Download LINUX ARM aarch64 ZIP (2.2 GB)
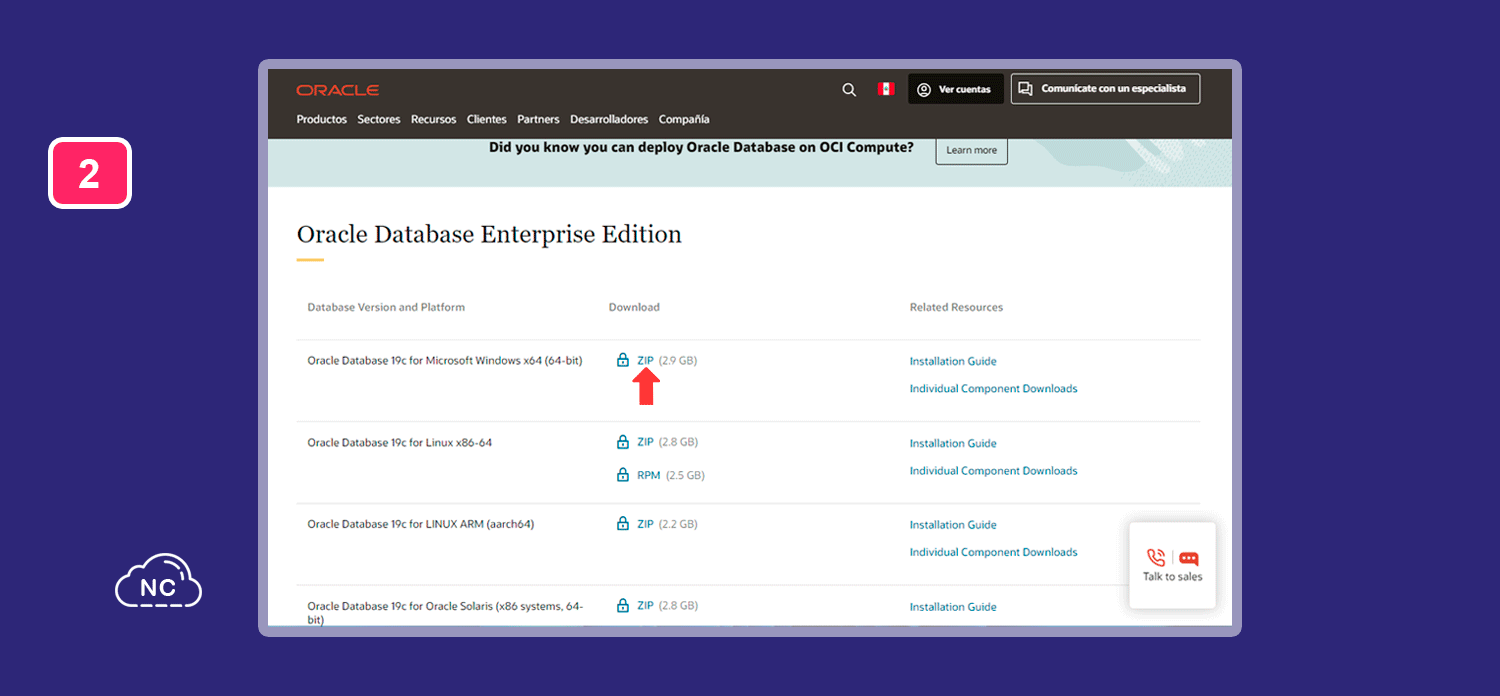 coord(645,524)
